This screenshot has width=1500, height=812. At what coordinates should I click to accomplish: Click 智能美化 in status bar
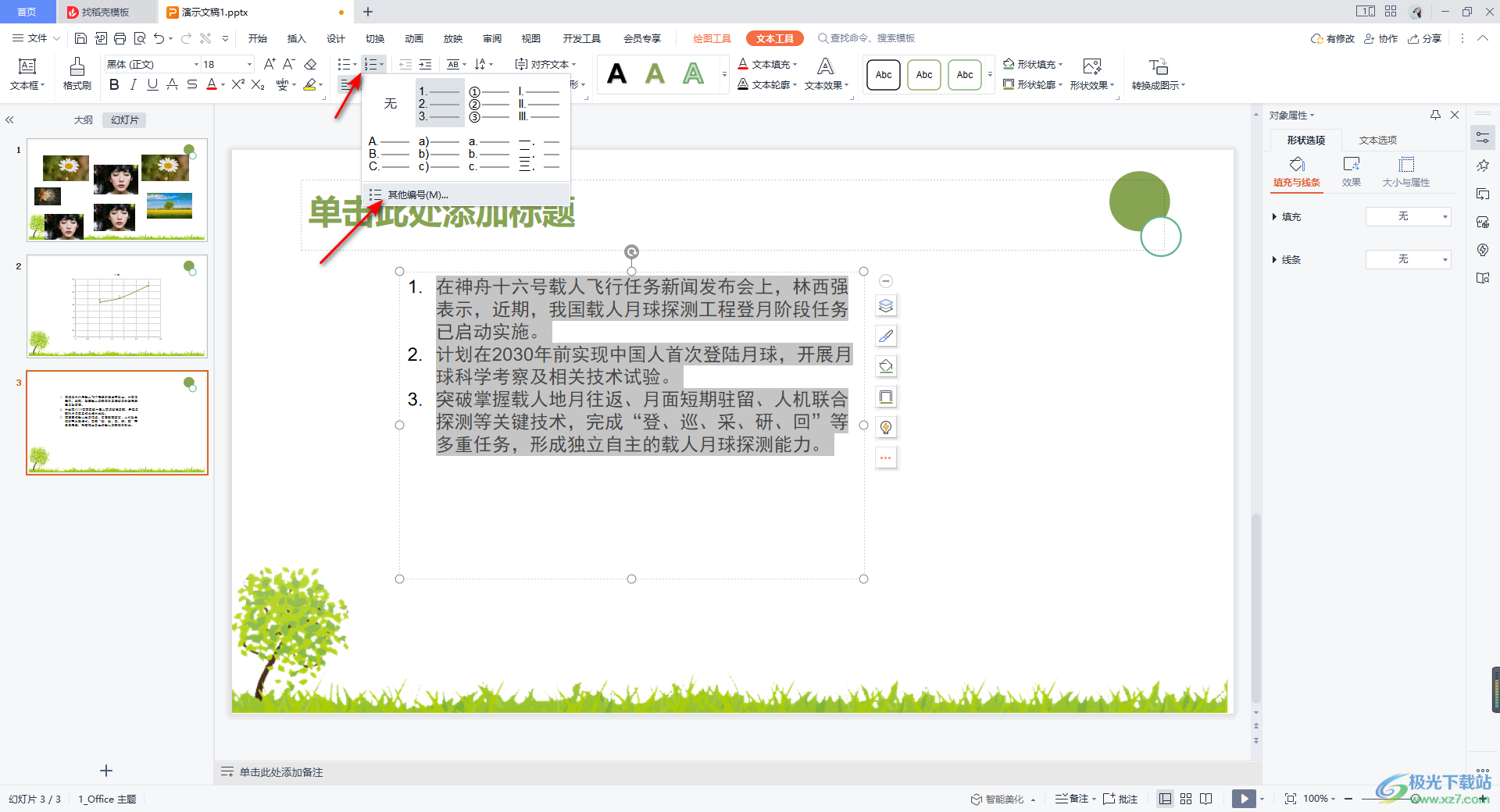pos(997,799)
